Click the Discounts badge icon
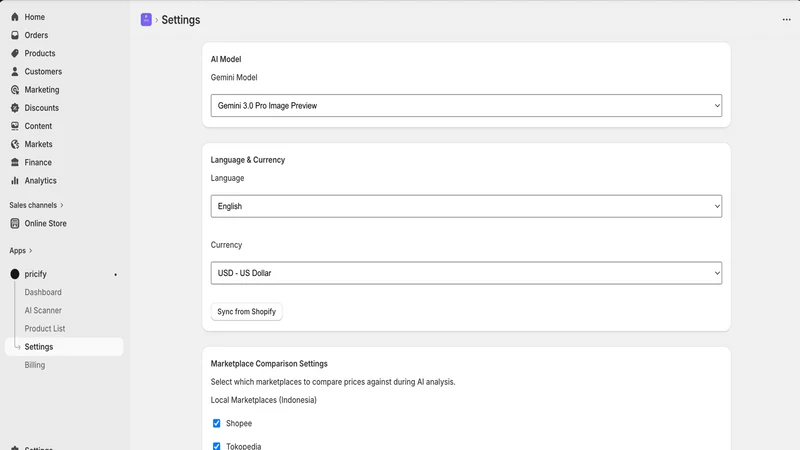800x450 pixels. 15,108
